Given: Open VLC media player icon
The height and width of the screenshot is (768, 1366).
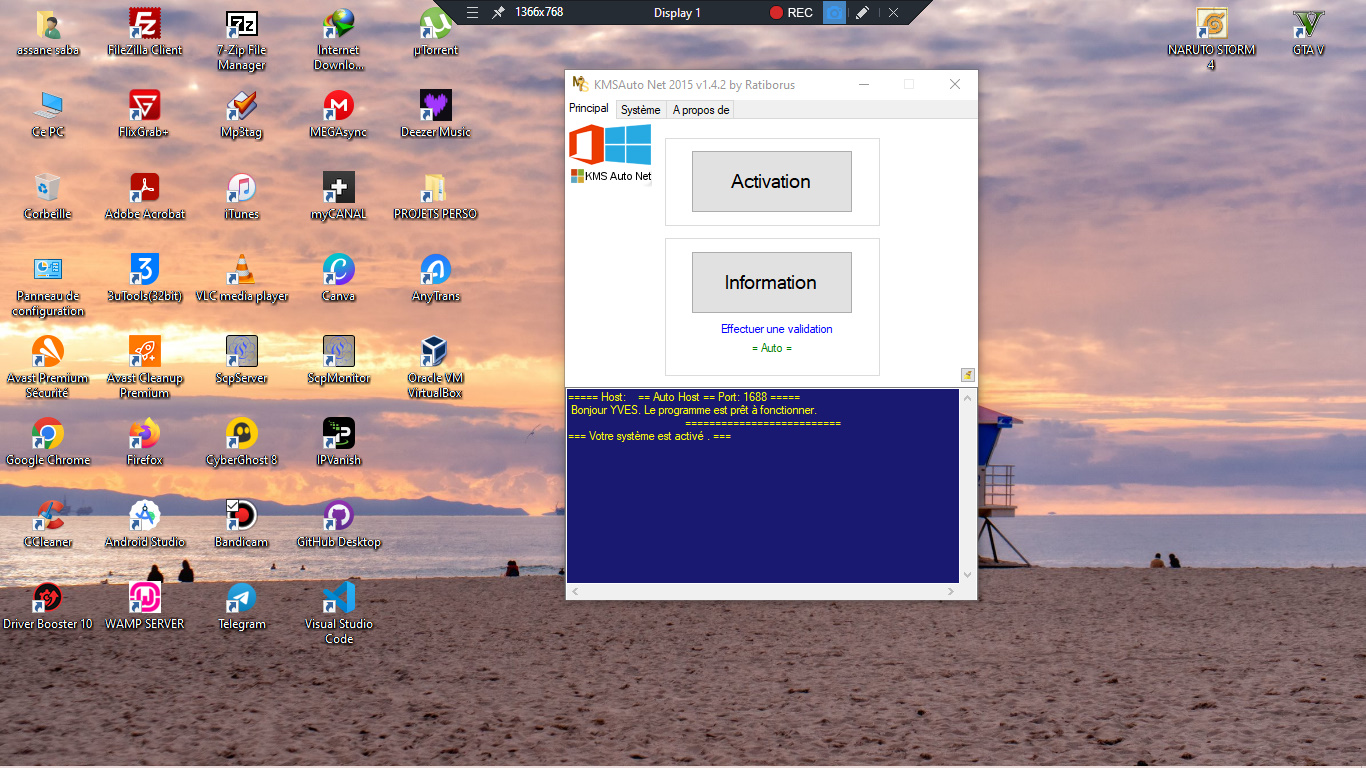Looking at the screenshot, I should point(241,279).
